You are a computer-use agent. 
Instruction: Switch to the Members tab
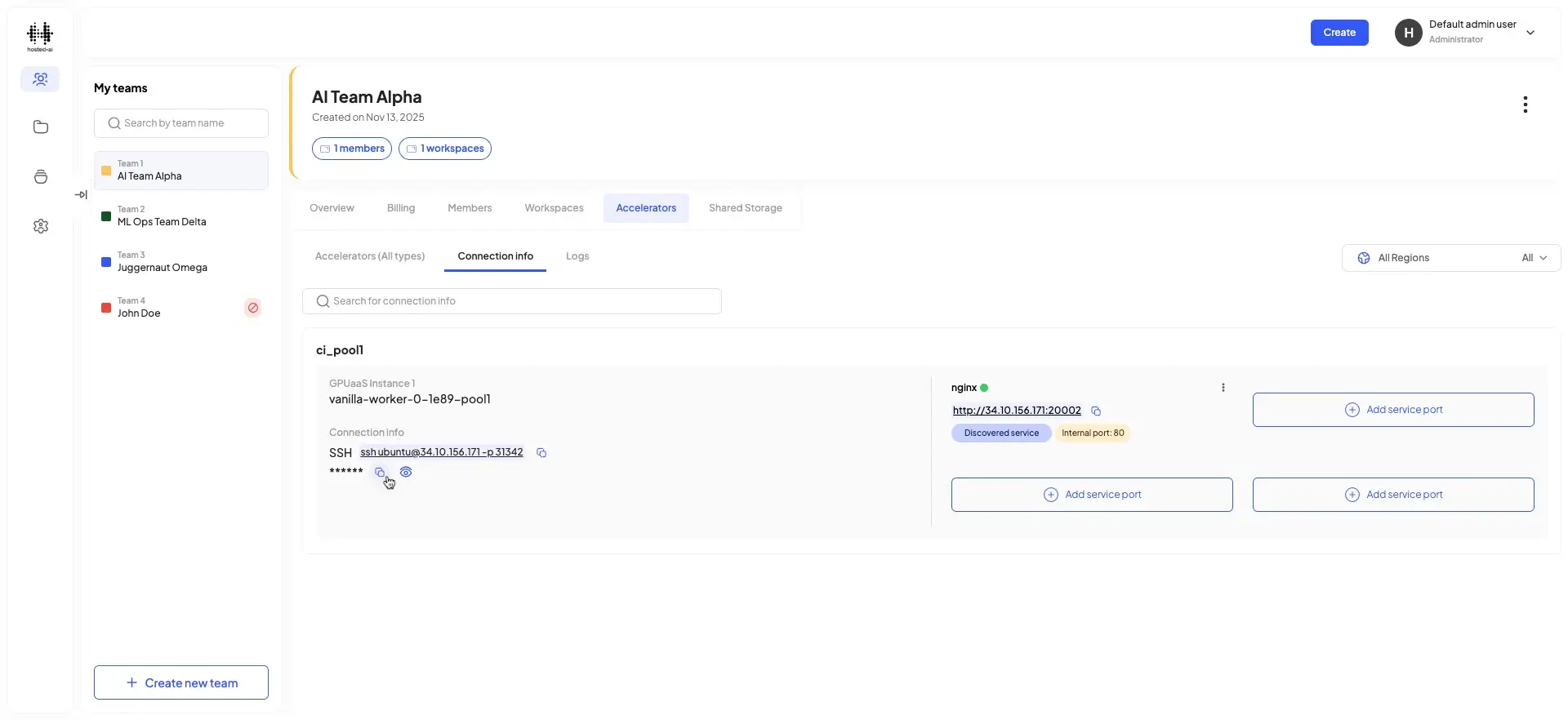[470, 208]
